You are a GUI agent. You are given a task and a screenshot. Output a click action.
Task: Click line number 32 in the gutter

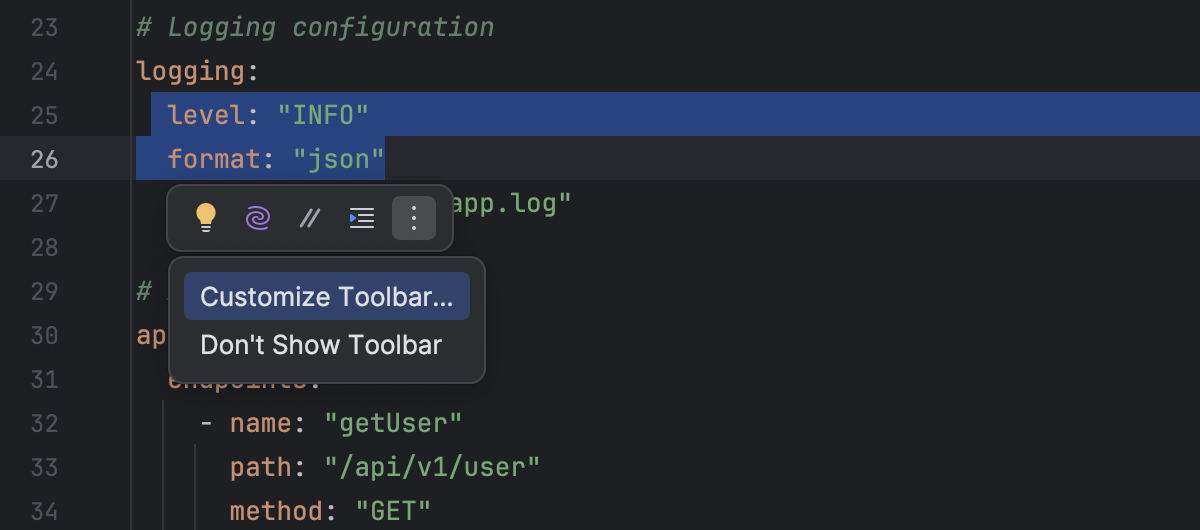click(44, 423)
